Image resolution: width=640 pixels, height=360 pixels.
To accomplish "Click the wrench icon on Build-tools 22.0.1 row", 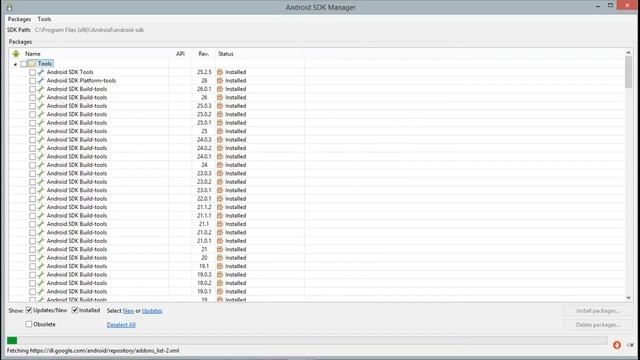I will click(x=41, y=199).
